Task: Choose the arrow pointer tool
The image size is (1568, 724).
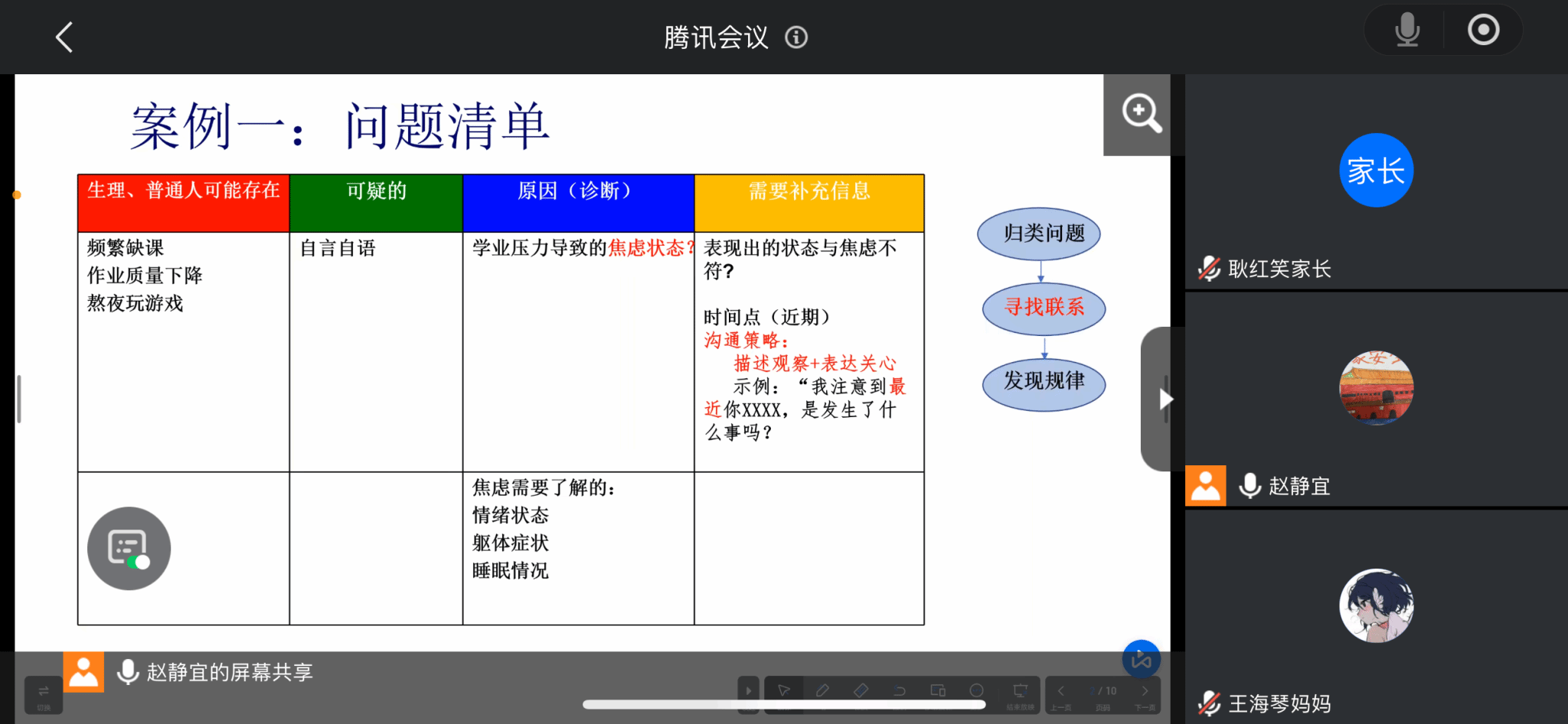Action: (x=784, y=690)
